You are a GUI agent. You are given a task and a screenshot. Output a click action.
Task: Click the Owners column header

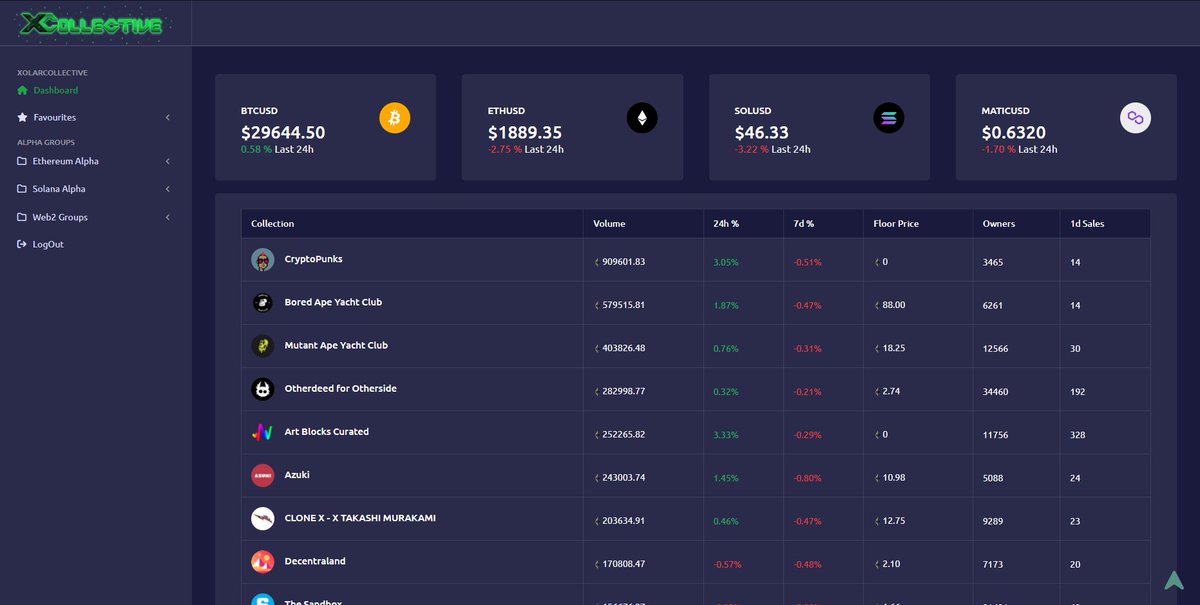point(999,224)
